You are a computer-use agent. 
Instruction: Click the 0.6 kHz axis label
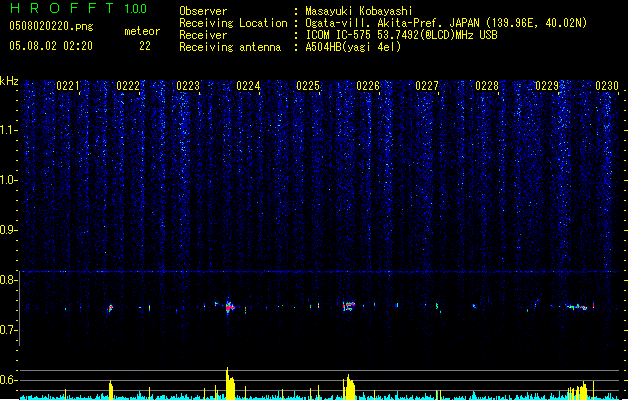click(x=9, y=380)
